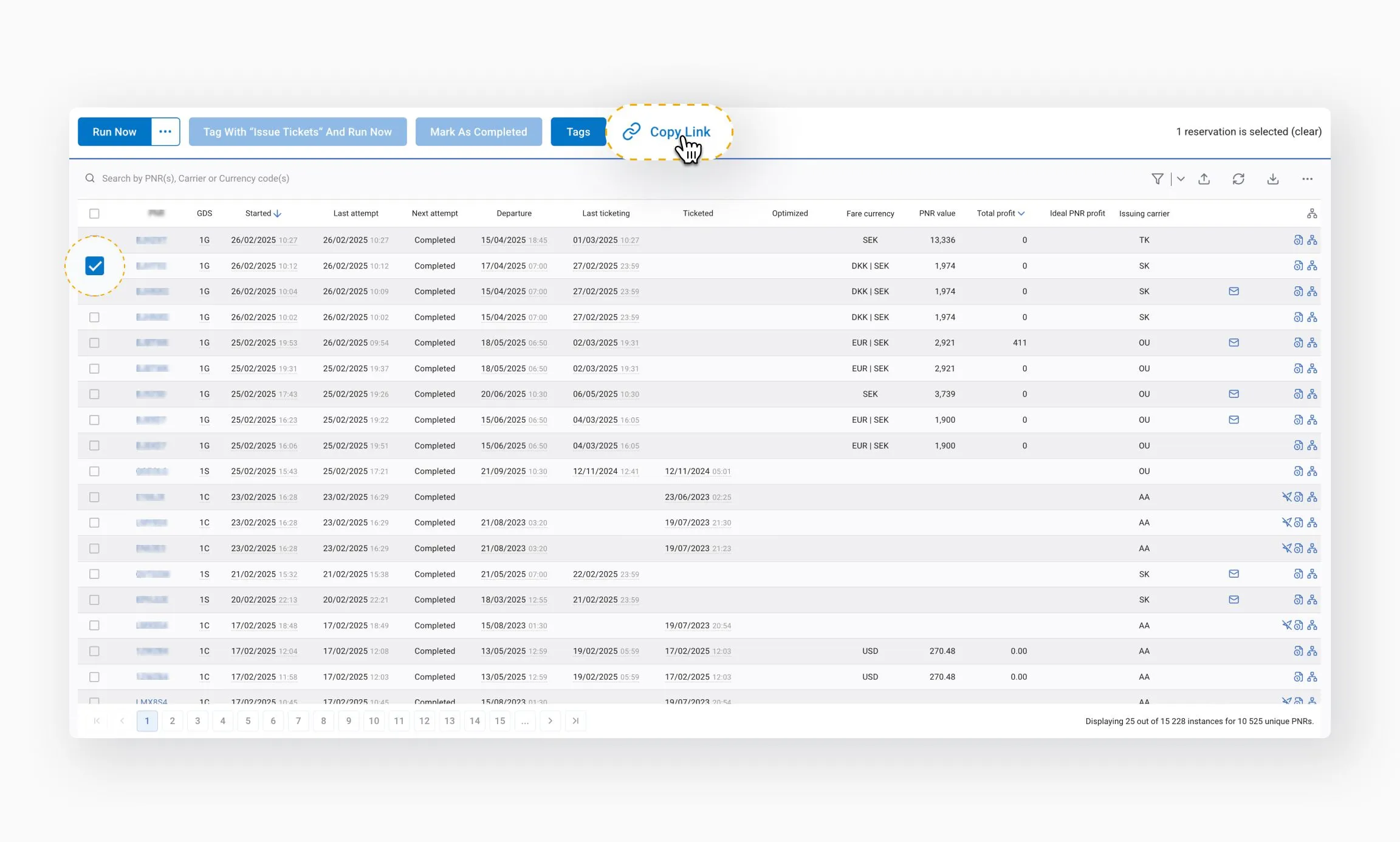The width and height of the screenshot is (1400, 842).
Task: Open Run Now more options dropdown
Action: [x=165, y=131]
